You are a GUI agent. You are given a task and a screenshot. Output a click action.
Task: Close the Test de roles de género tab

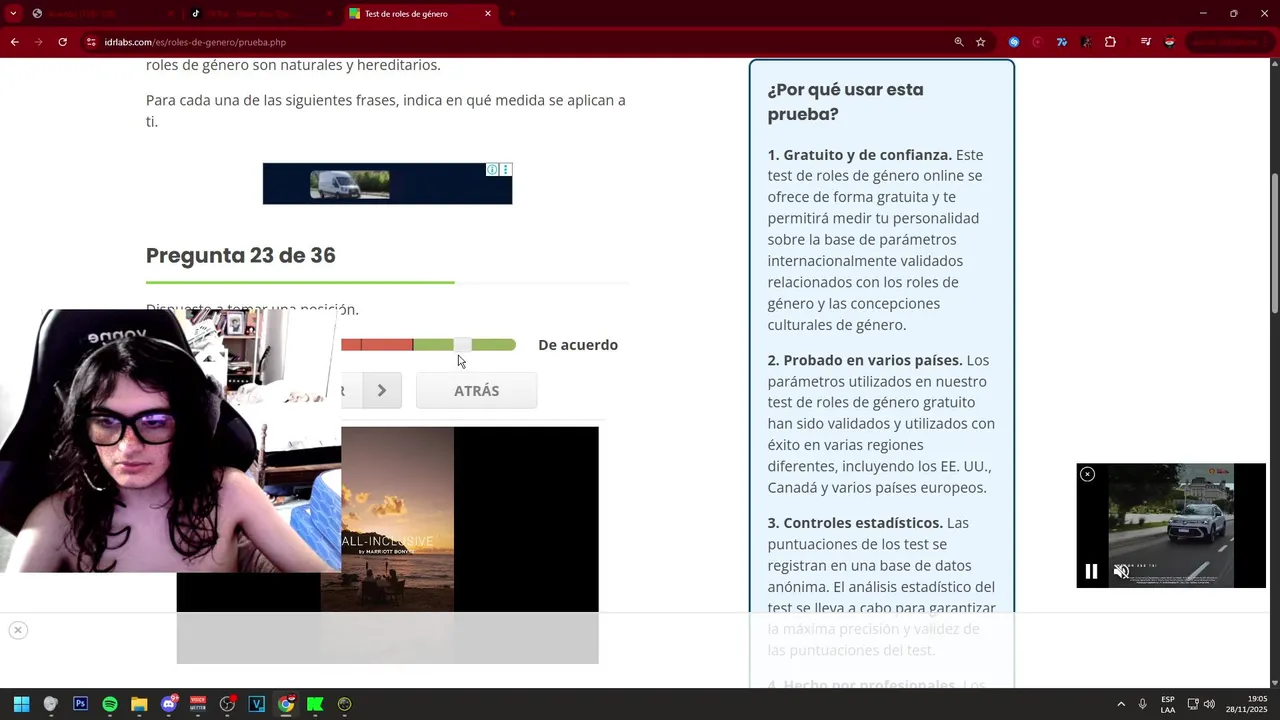pos(488,14)
